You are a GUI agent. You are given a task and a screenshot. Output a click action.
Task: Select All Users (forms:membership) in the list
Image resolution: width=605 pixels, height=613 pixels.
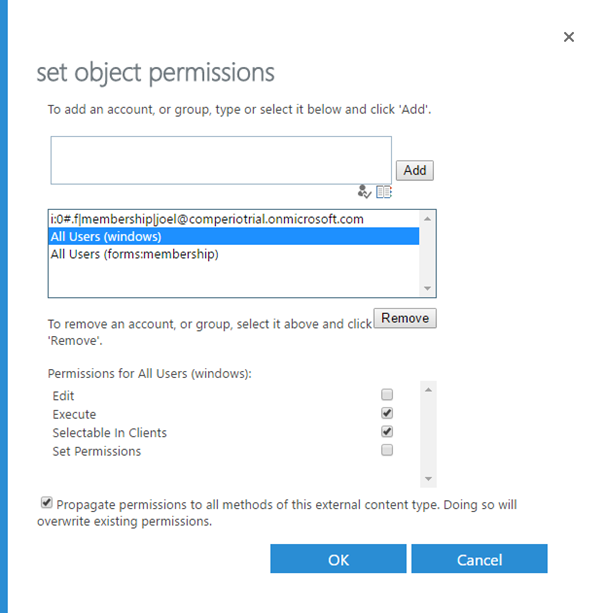pos(234,254)
